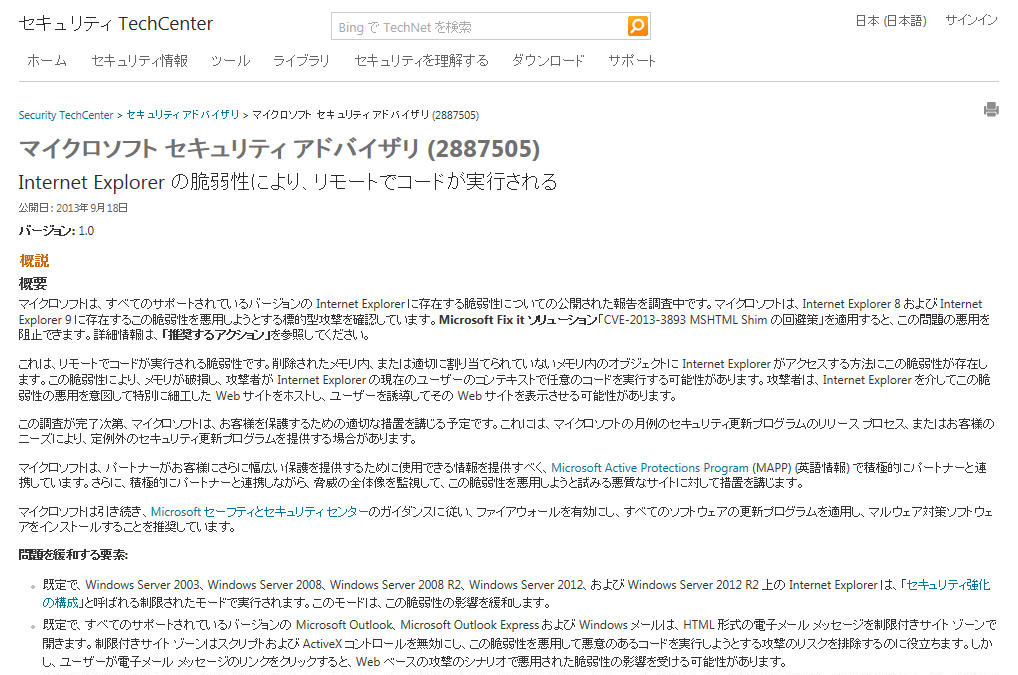This screenshot has height=675, width=1018.
Task: Click the 公開日: 2013年9月18日 text
Action: (x=73, y=208)
